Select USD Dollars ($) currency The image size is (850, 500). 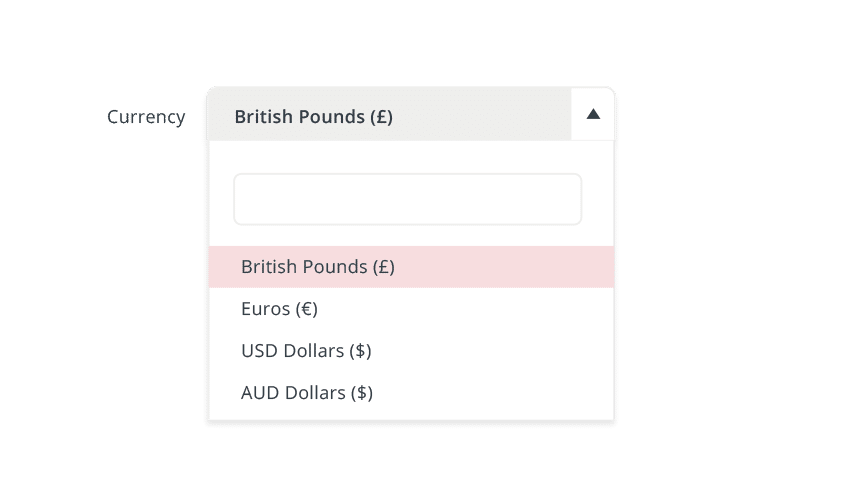pyautogui.click(x=306, y=351)
